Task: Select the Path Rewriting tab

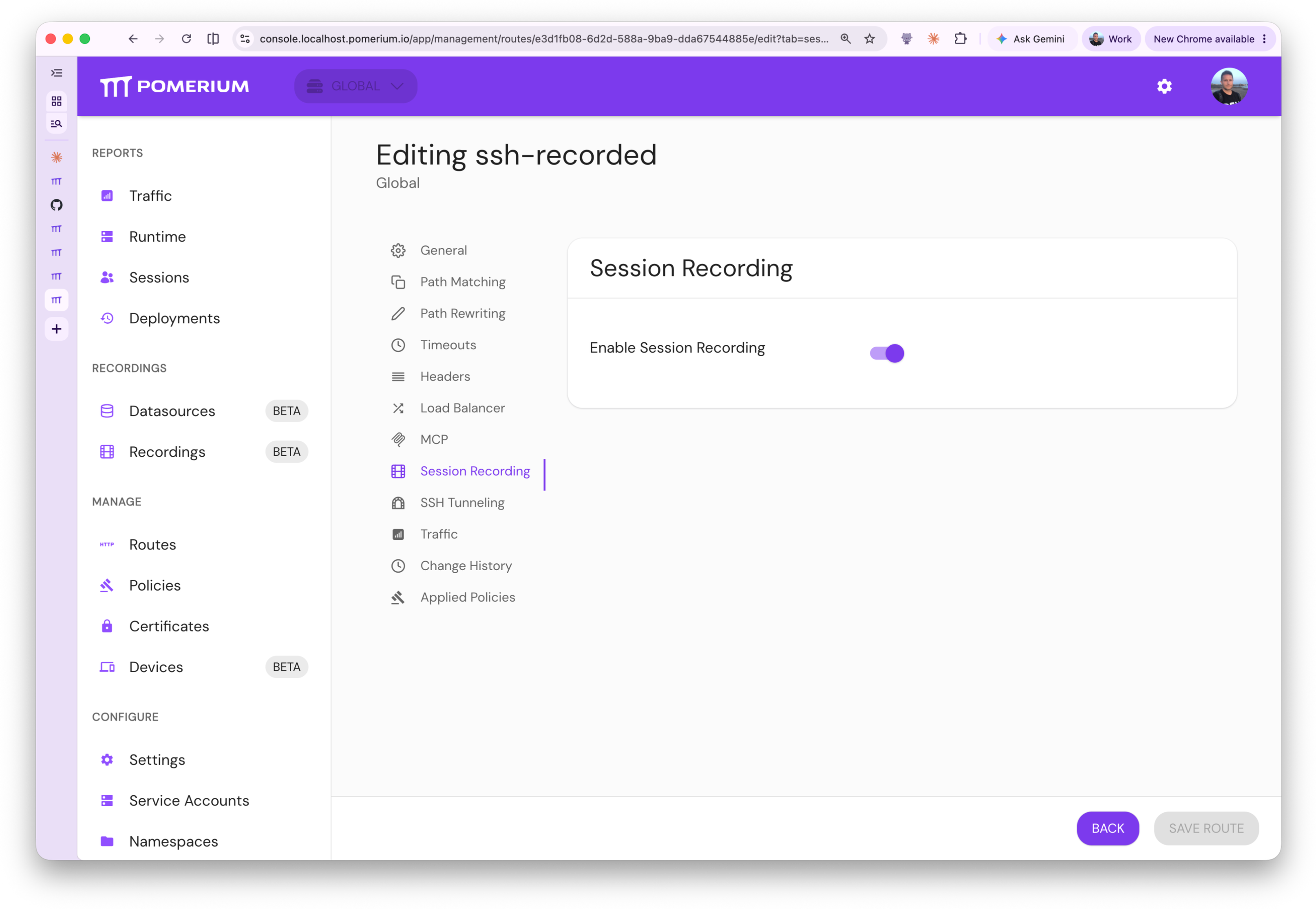Action: pos(463,313)
